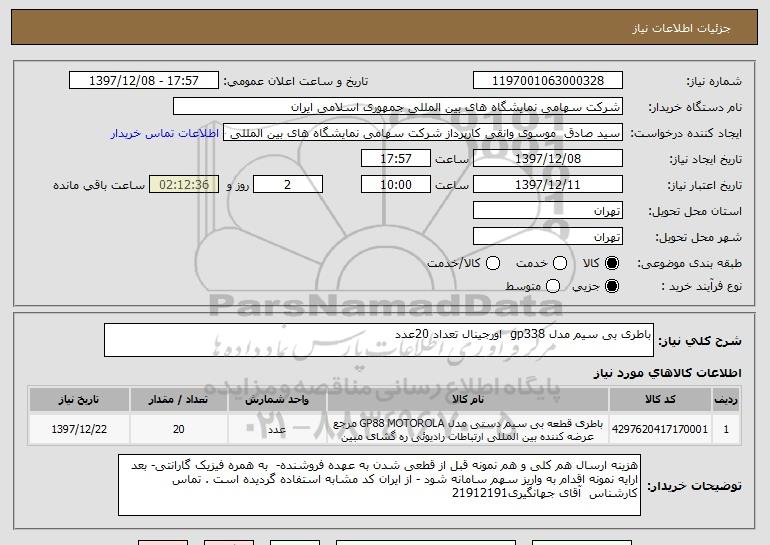
Task: Select the کالا/خدمت radio button
Action: (493, 263)
